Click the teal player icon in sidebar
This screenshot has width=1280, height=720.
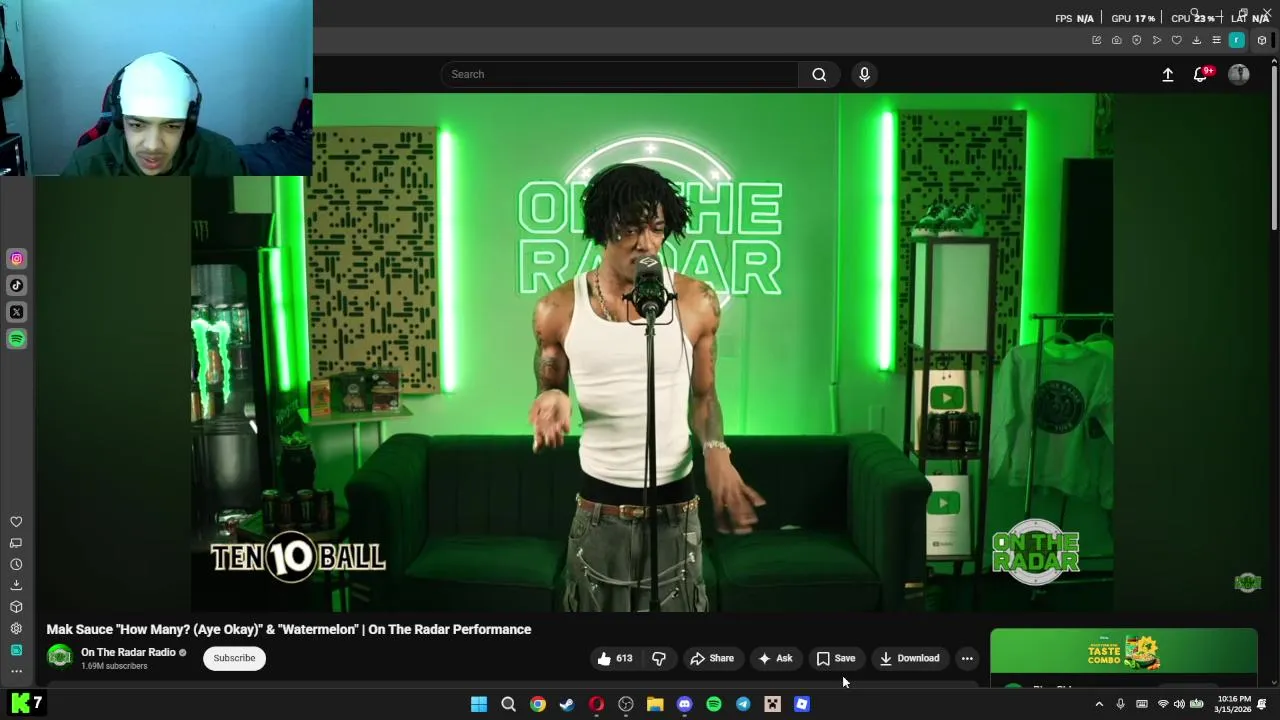[x=16, y=650]
